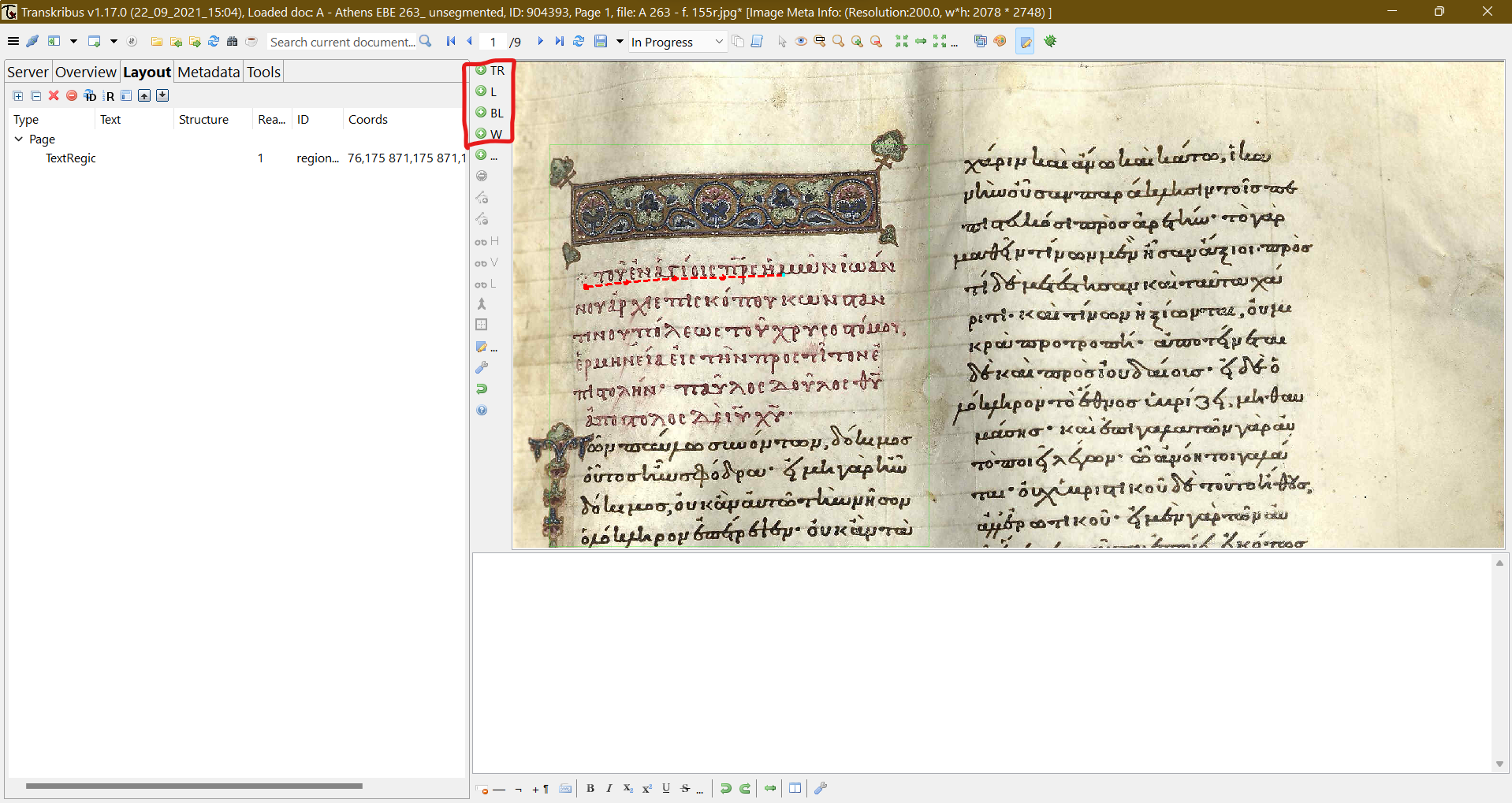The width and height of the screenshot is (1512, 803).
Task: Move shape down in reading order
Action: [162, 95]
